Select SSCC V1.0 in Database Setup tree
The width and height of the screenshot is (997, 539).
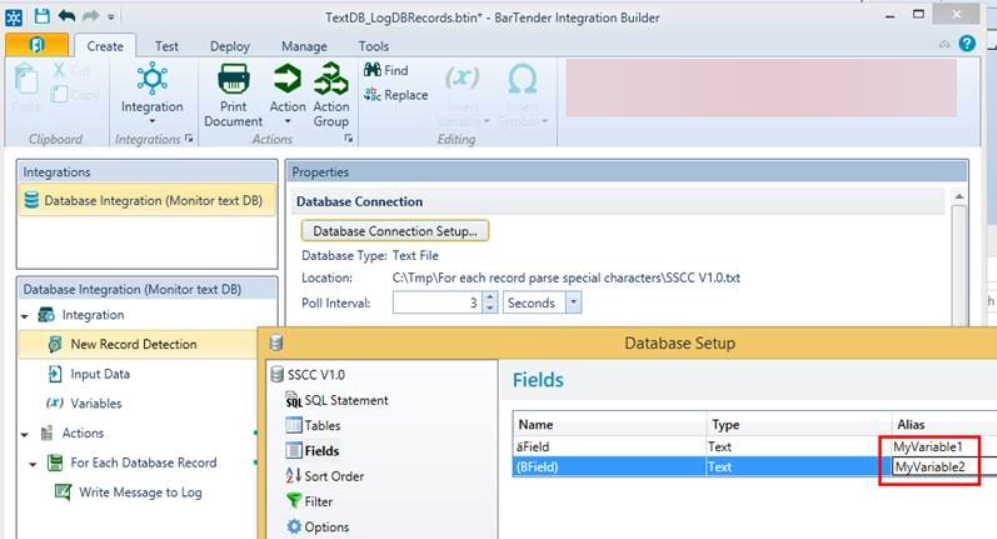tap(308, 374)
